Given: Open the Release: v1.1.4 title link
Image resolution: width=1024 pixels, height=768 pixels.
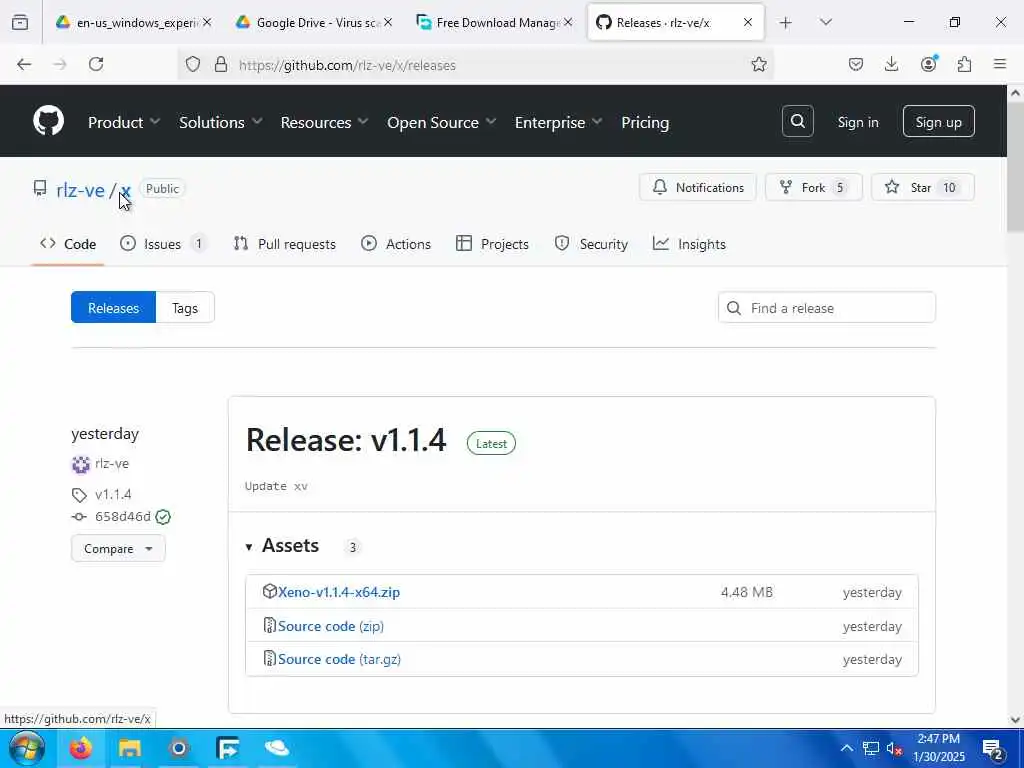Looking at the screenshot, I should [346, 440].
